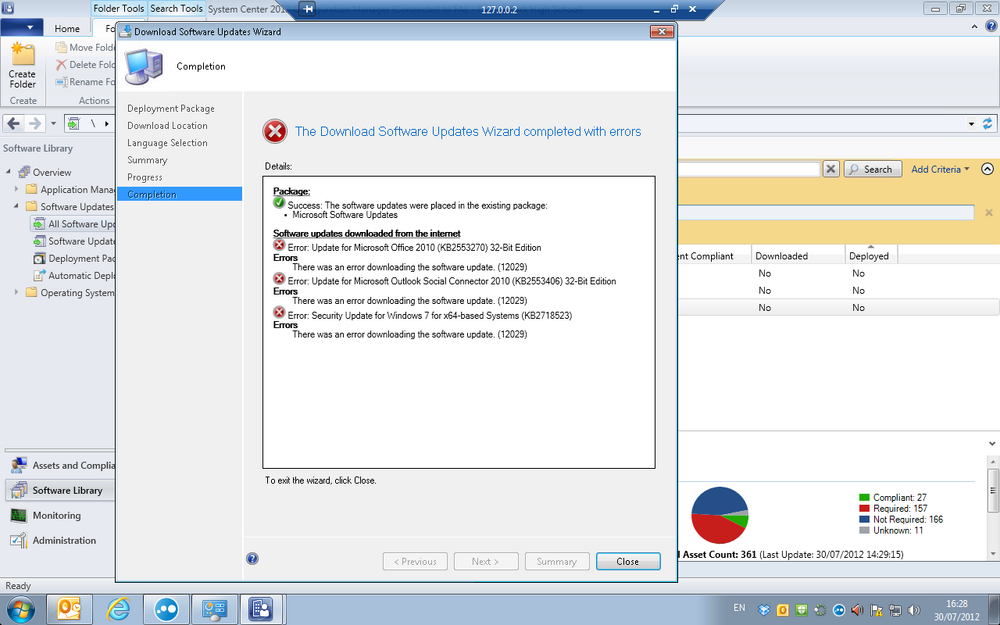Click the Close button in the wizard
Screen dimensions: 1000x625
point(628,561)
